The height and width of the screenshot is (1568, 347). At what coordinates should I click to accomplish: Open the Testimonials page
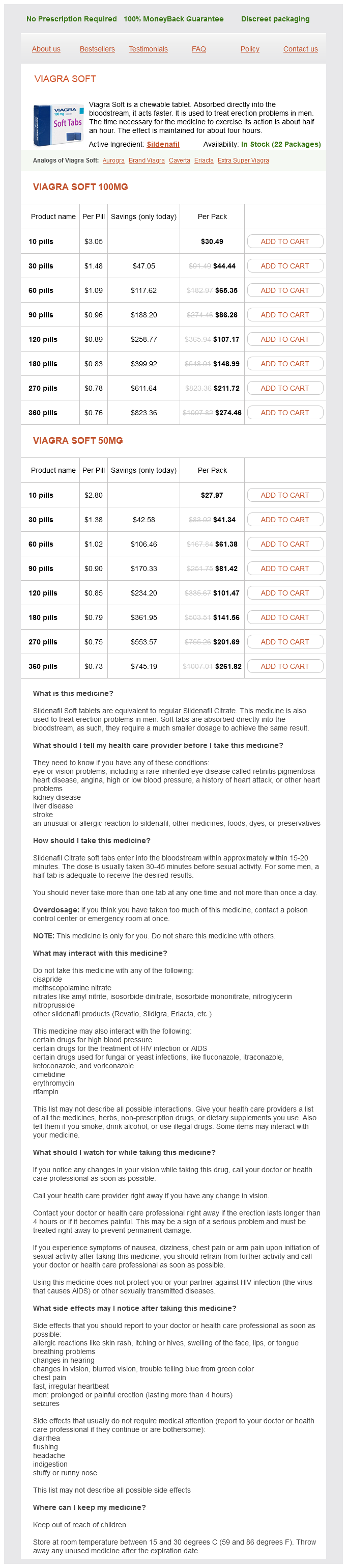pos(148,49)
